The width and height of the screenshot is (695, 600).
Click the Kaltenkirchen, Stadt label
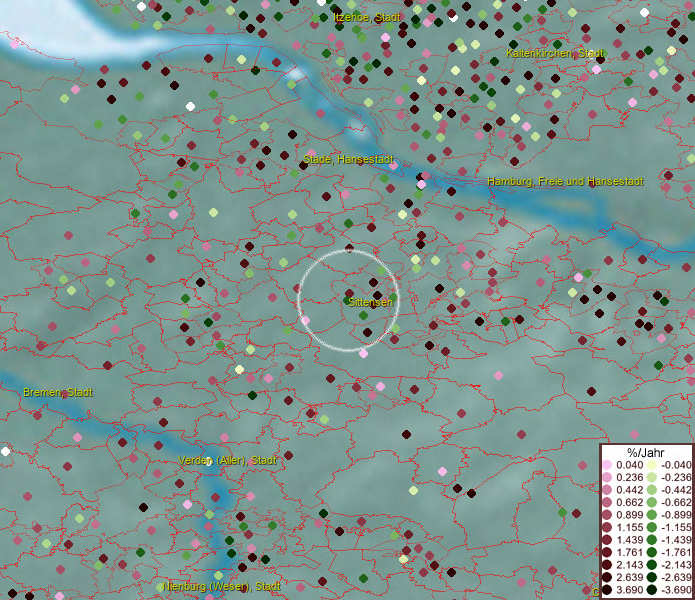click(x=555, y=53)
